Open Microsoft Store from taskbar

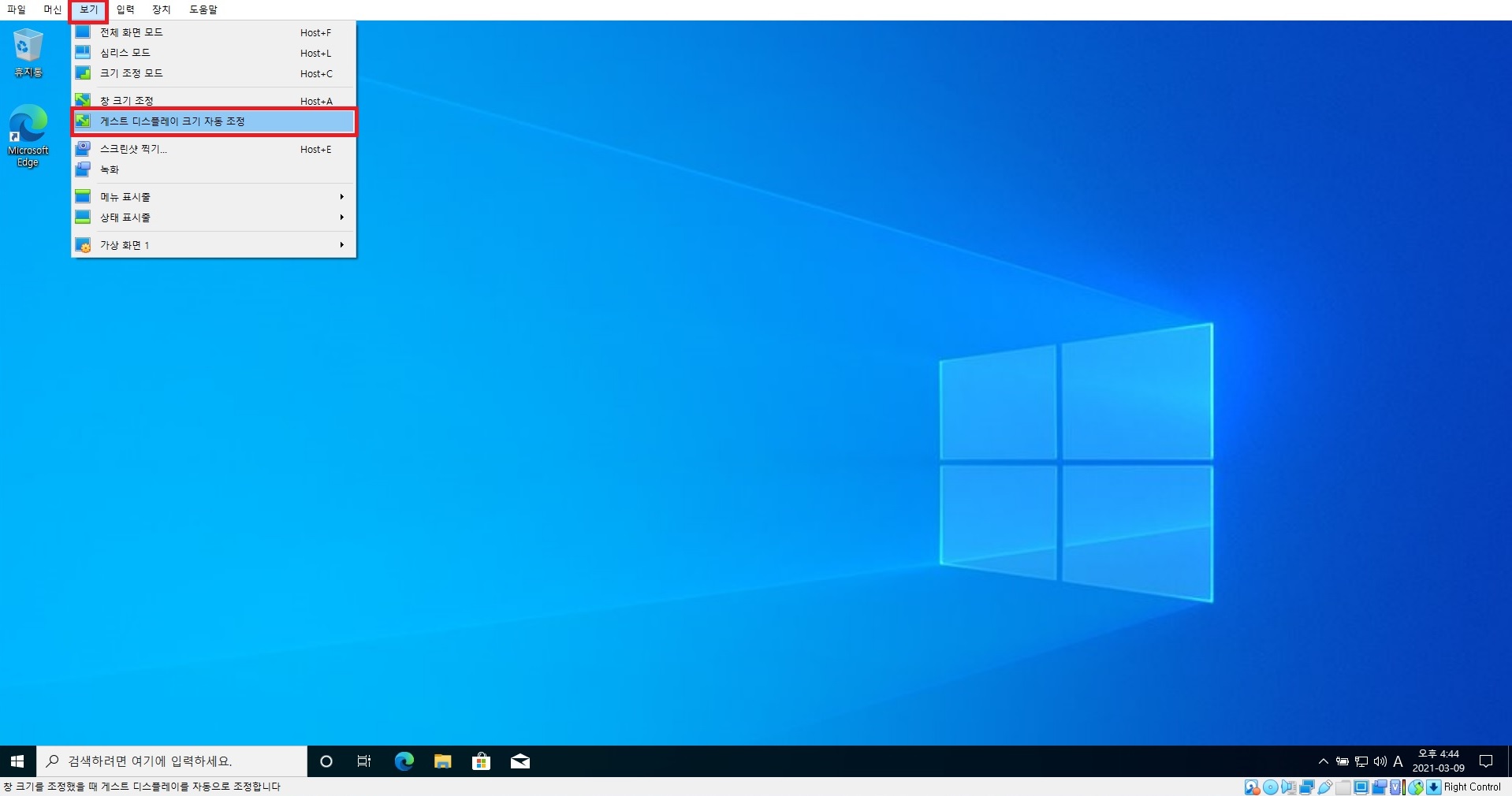coord(481,761)
